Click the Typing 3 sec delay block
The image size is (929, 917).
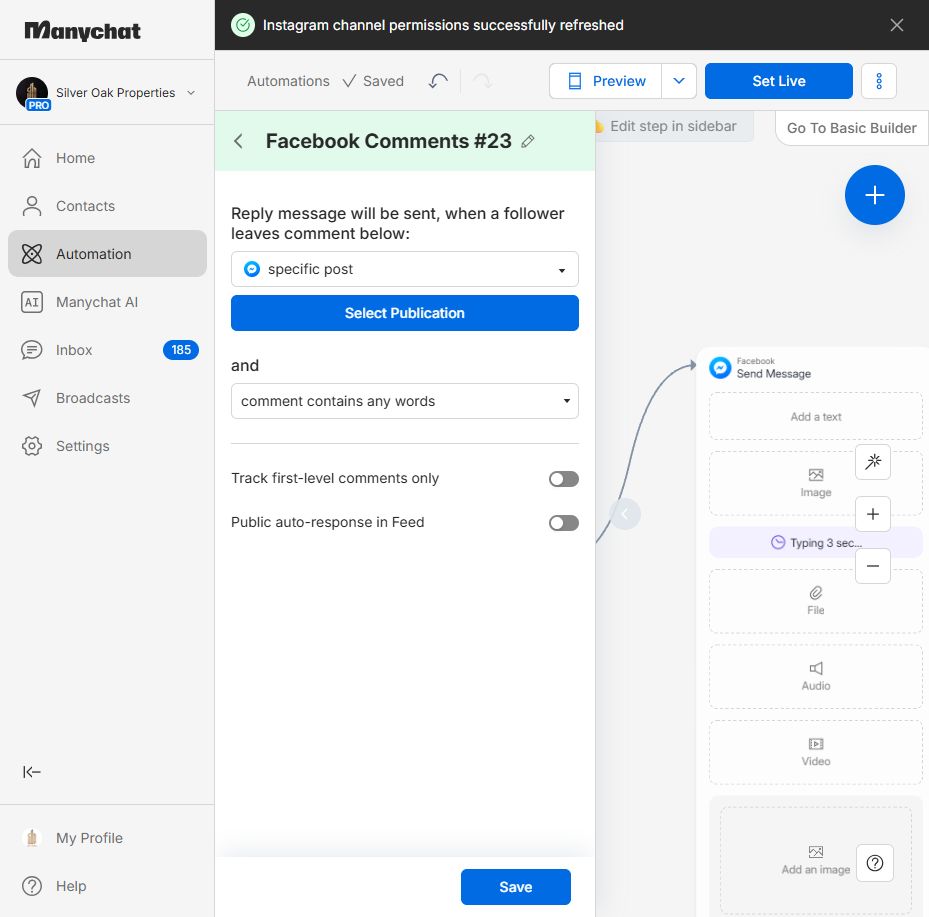click(x=815, y=543)
